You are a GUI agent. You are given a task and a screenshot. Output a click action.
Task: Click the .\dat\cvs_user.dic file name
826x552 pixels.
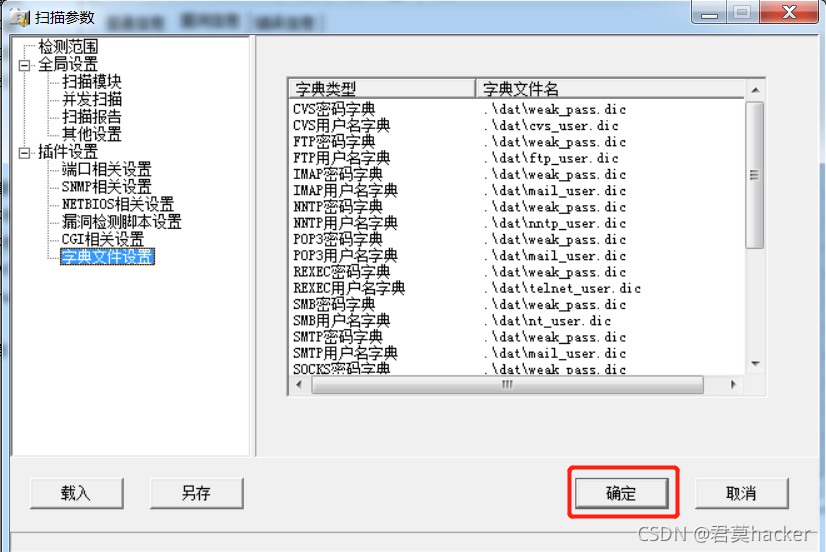551,126
